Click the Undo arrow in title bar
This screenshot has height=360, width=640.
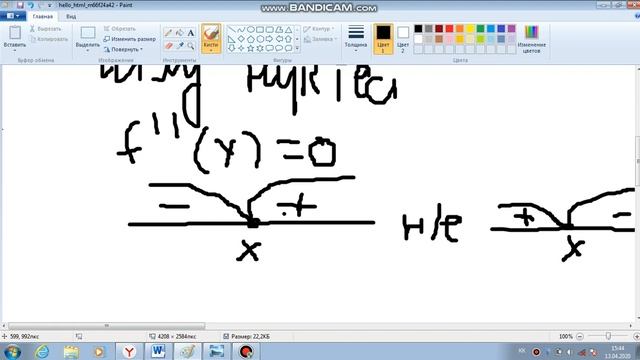30,5
